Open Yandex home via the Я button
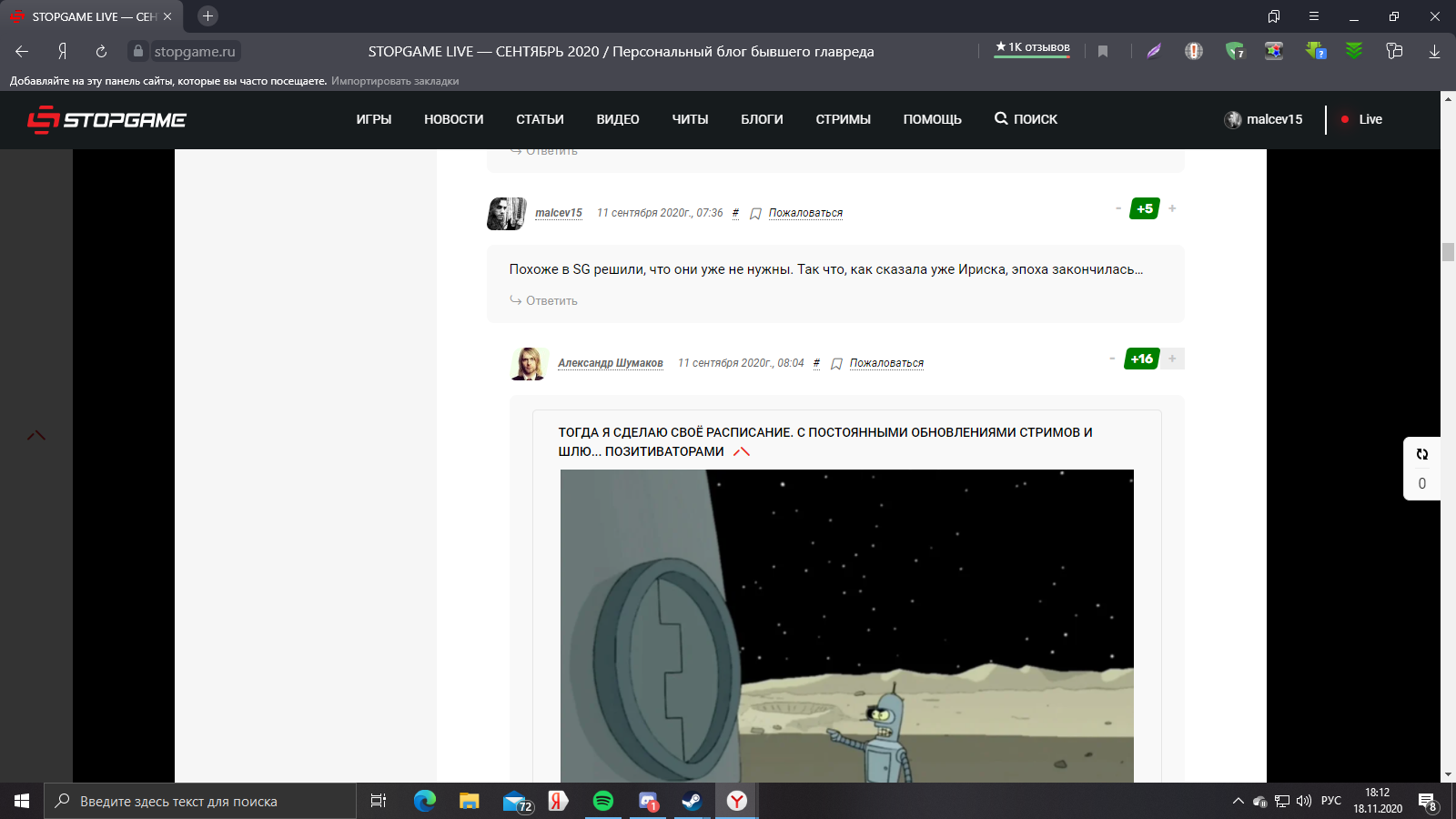 (x=62, y=52)
